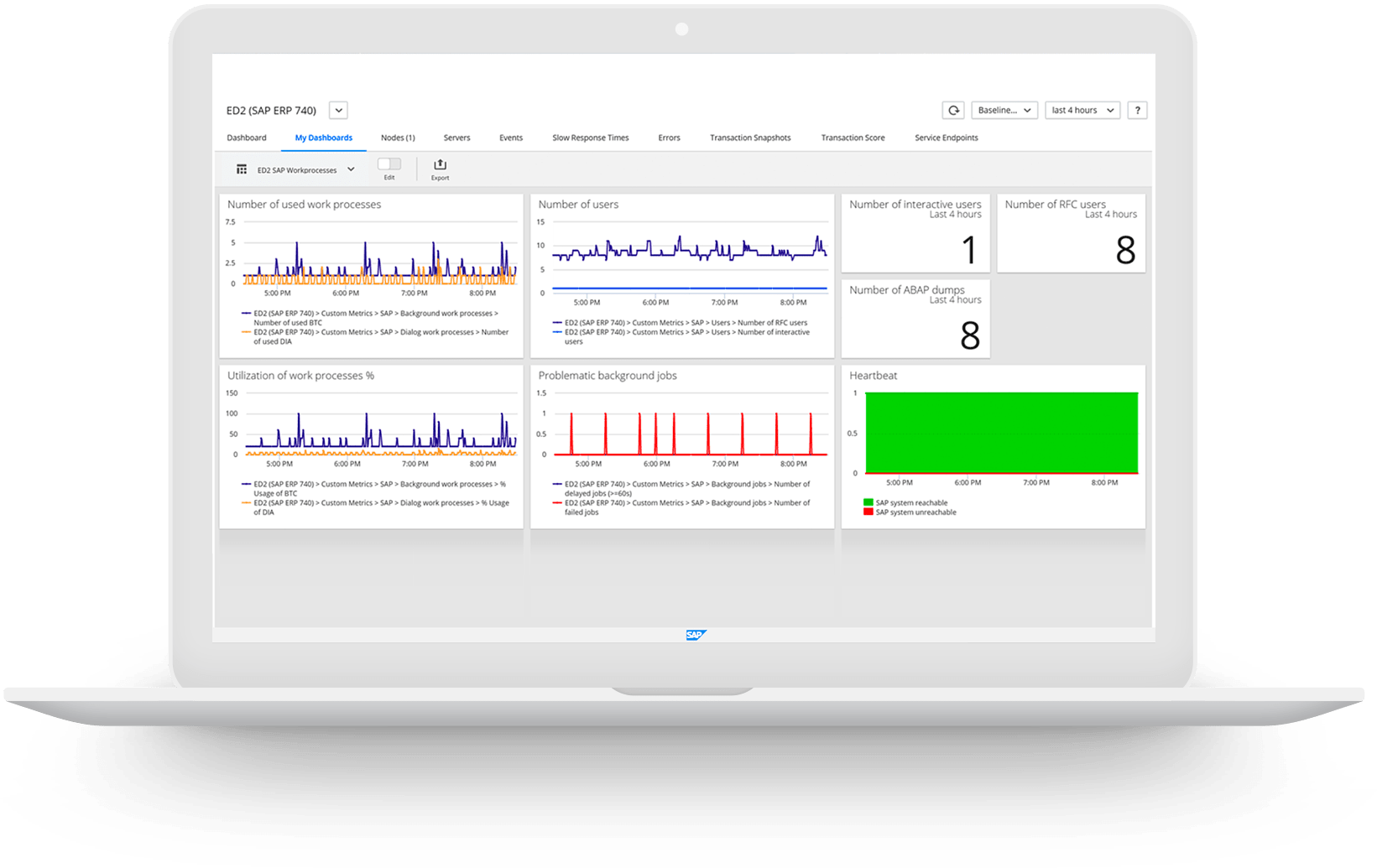1377x868 pixels.
Task: Open the Events tab
Action: (x=511, y=138)
